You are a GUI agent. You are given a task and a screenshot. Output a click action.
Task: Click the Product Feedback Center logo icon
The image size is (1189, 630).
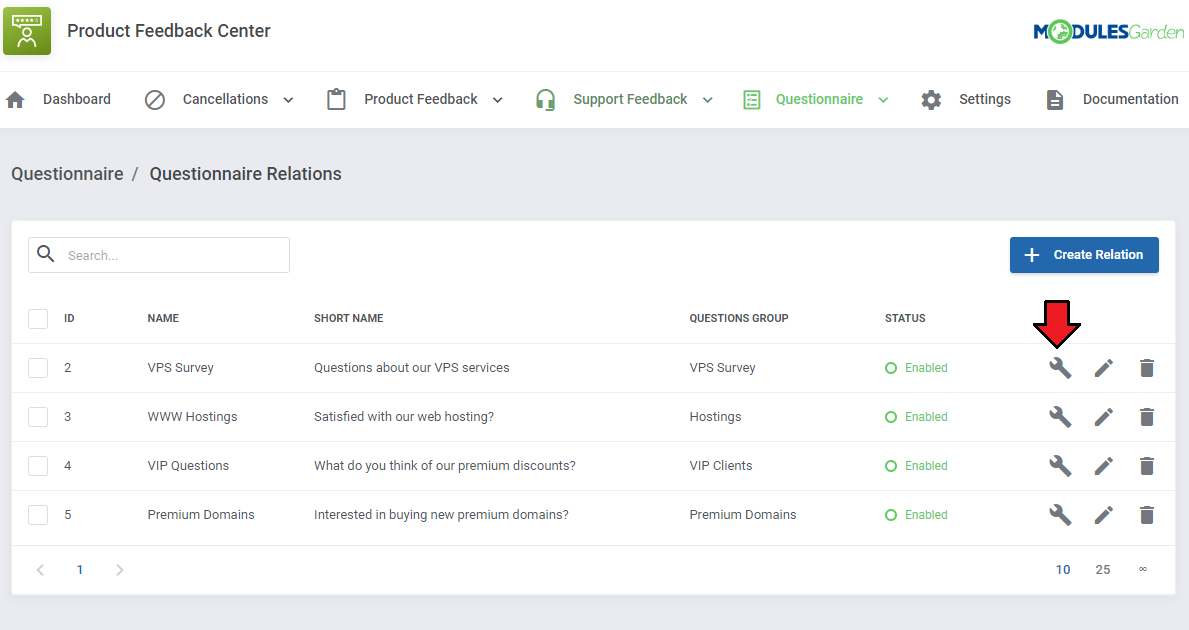coord(27,31)
